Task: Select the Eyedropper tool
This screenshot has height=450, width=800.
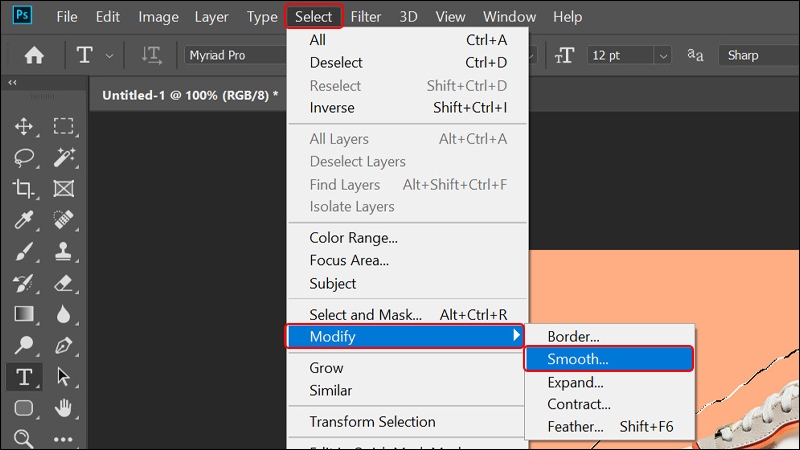Action: [23, 220]
